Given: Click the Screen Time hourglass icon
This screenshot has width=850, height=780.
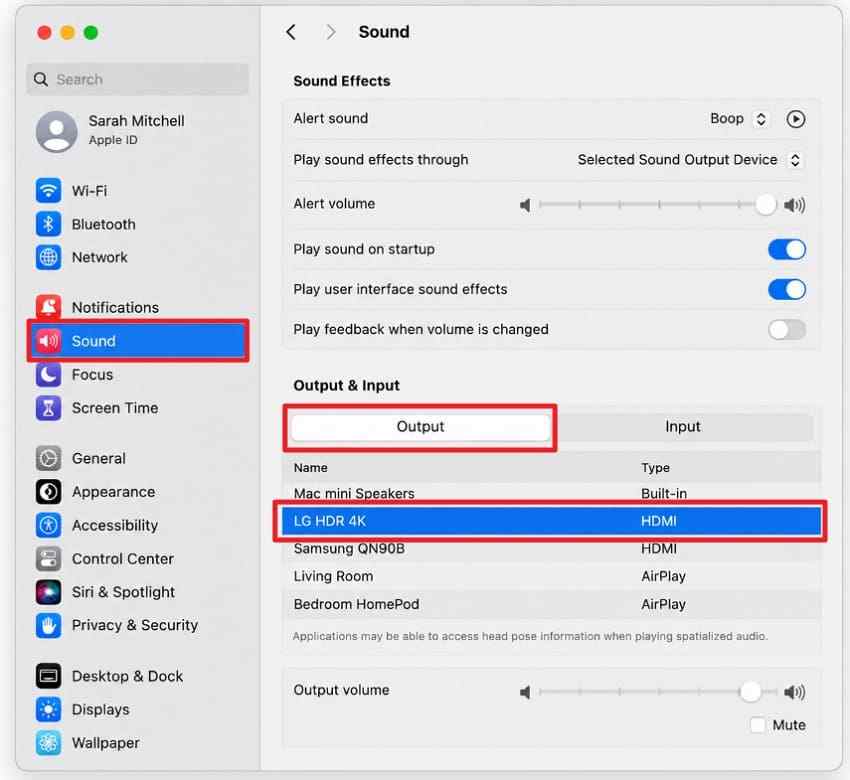Looking at the screenshot, I should (48, 408).
